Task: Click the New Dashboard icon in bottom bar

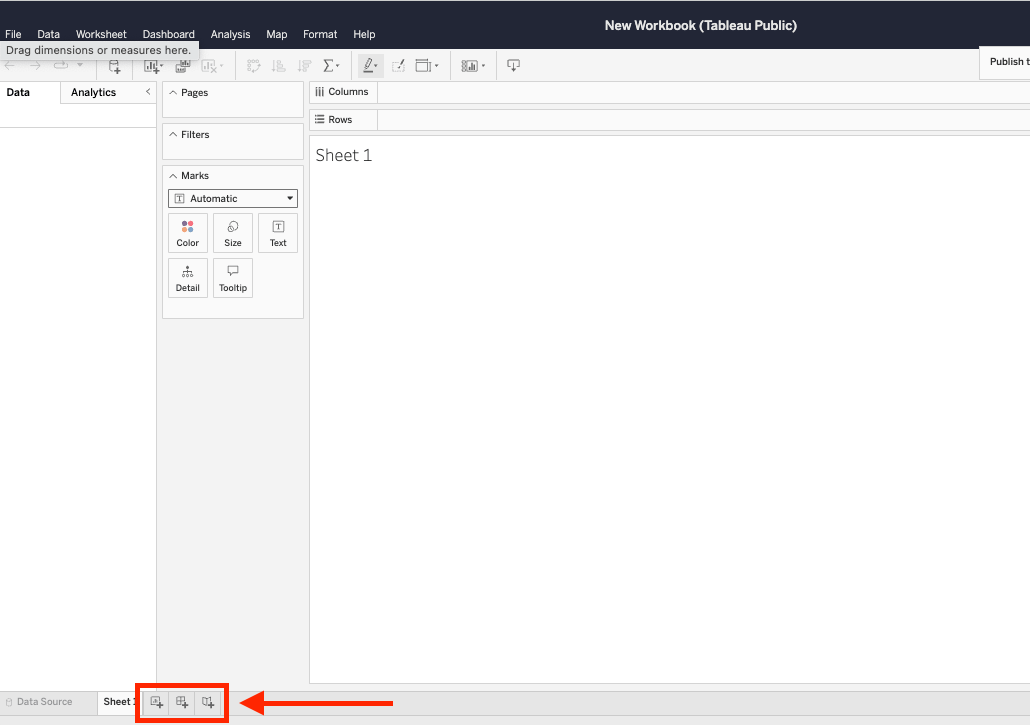Action: [x=182, y=702]
